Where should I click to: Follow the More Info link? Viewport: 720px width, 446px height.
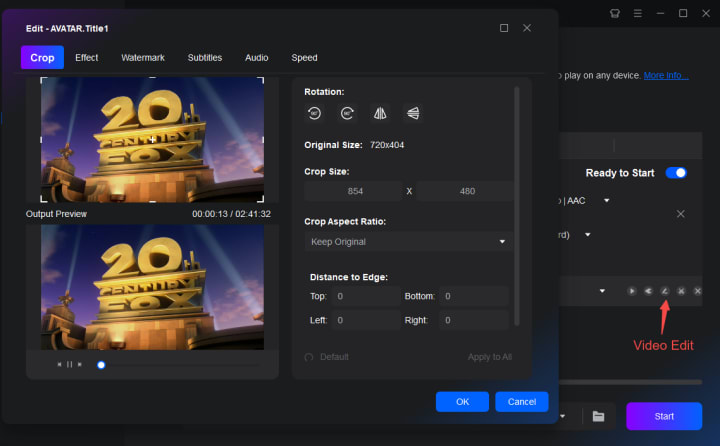coord(666,75)
